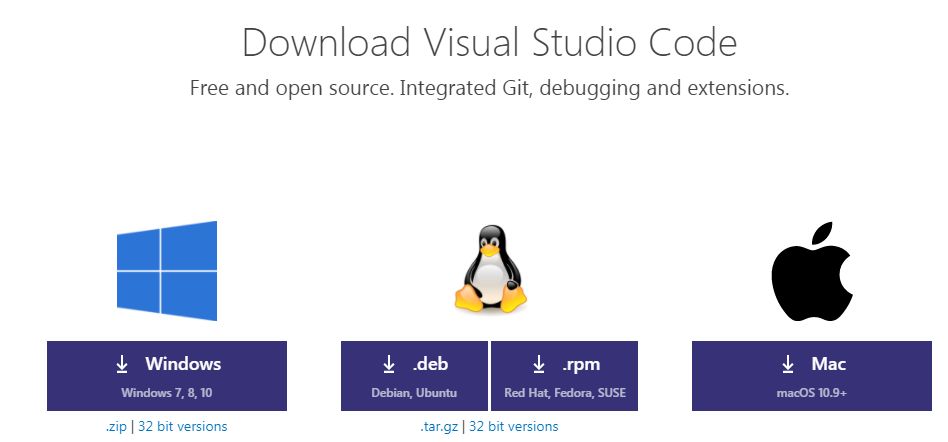Open the Windows .zip download link
The height and width of the screenshot is (442, 948).
tap(116, 426)
